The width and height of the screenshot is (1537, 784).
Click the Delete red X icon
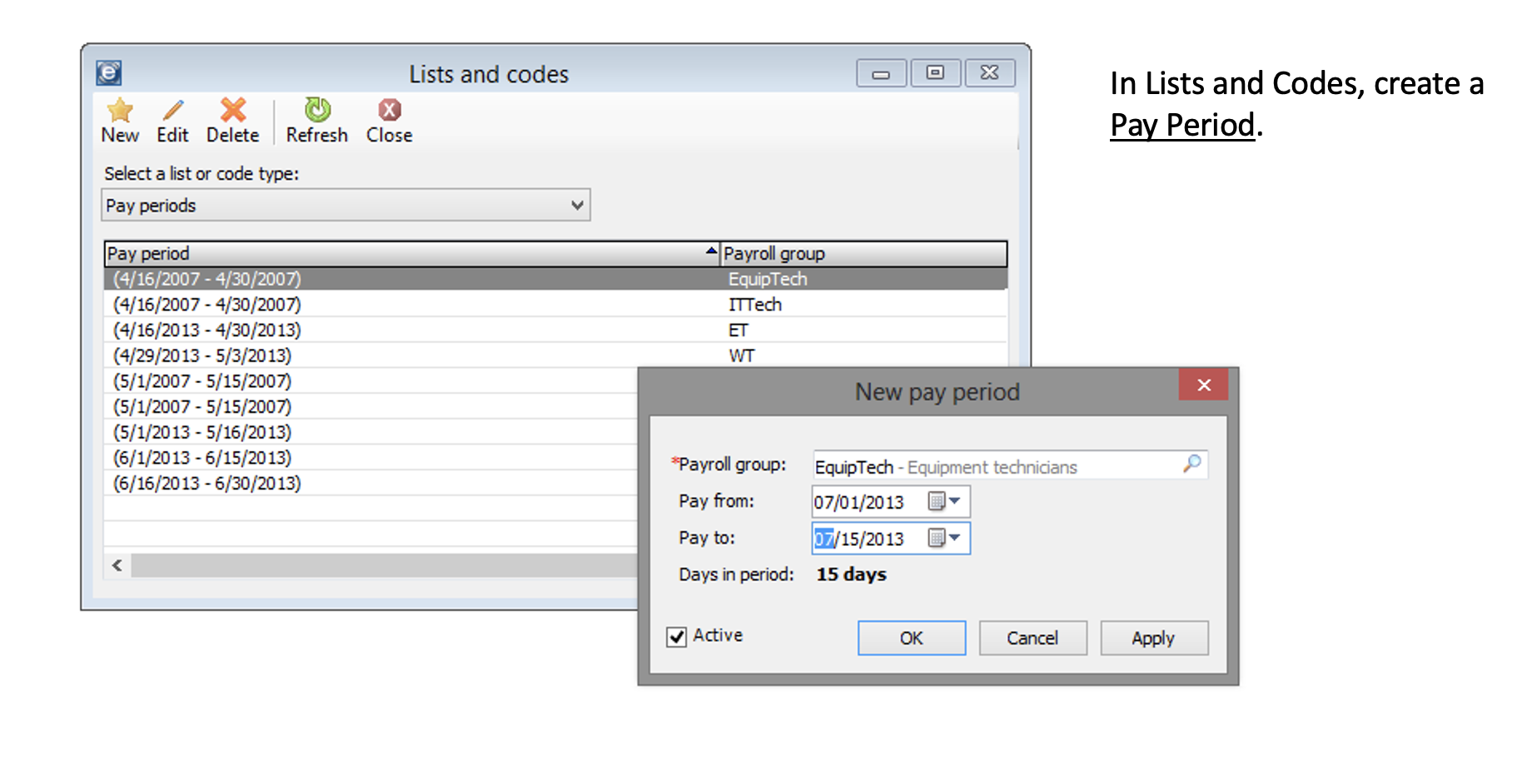pyautogui.click(x=233, y=110)
